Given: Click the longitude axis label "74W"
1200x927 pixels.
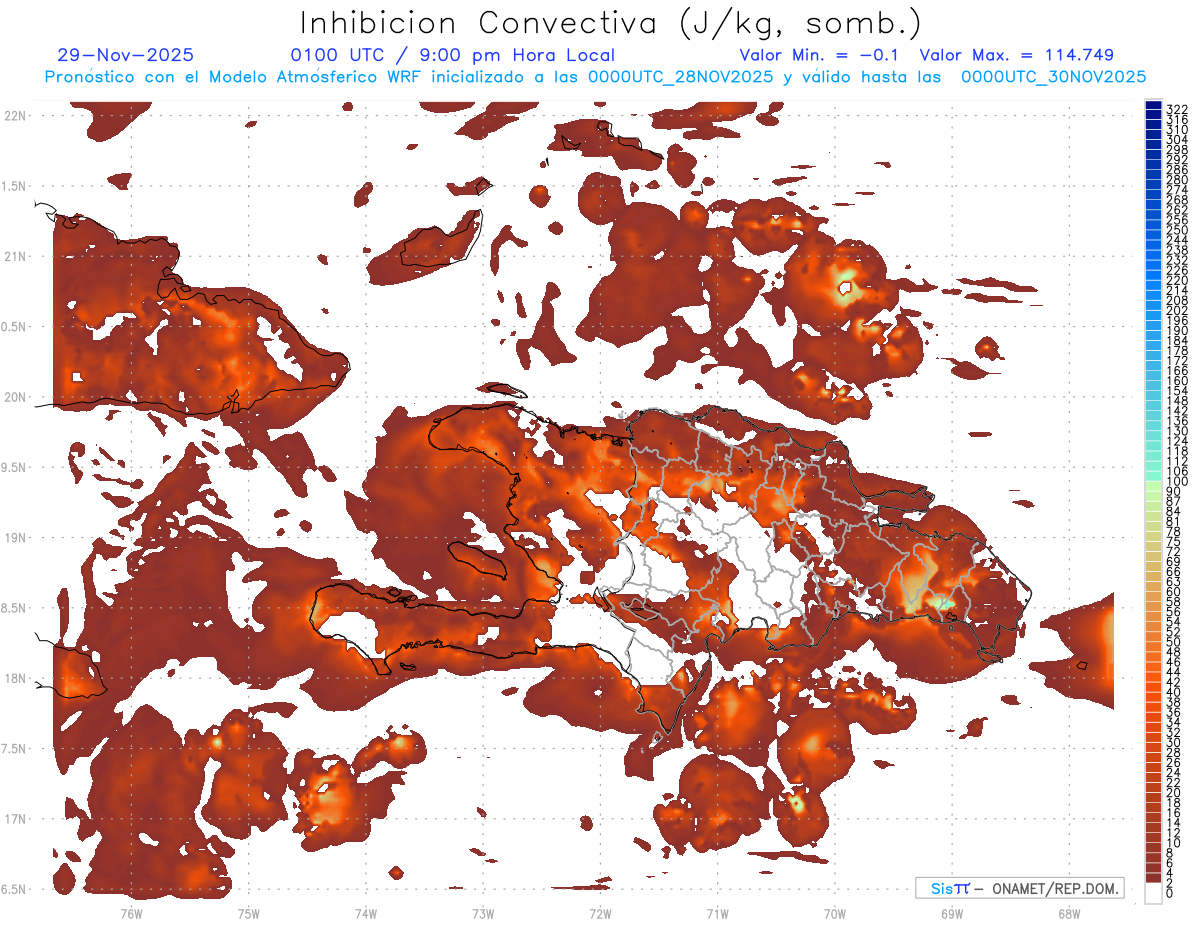Looking at the screenshot, I should coord(365,913).
